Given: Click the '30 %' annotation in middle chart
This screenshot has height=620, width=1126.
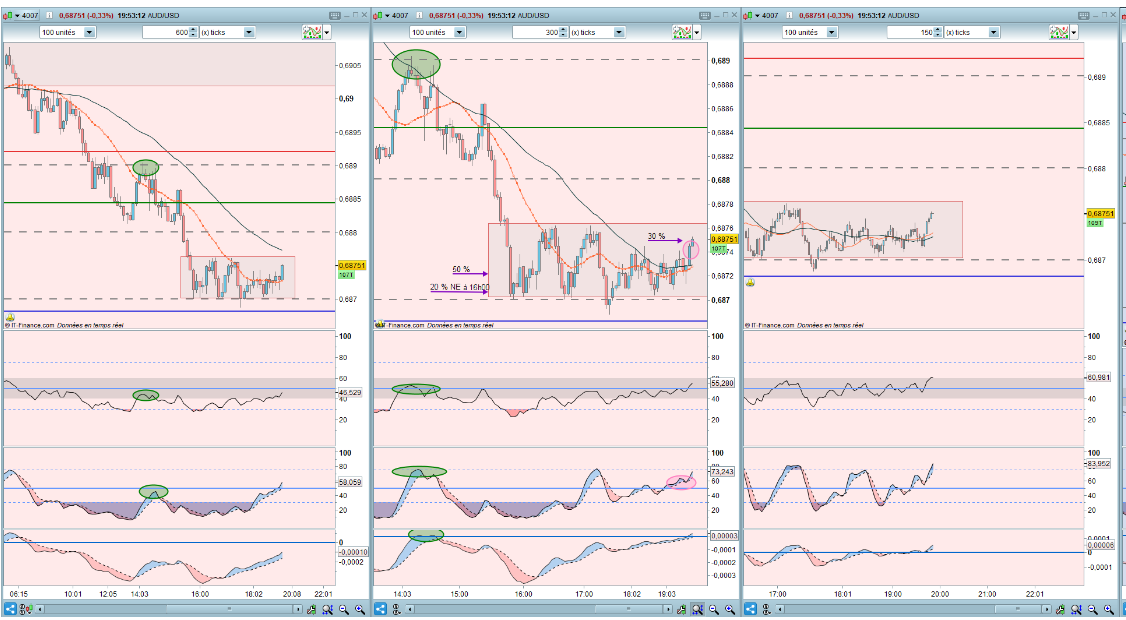Looking at the screenshot, I should tap(656, 236).
